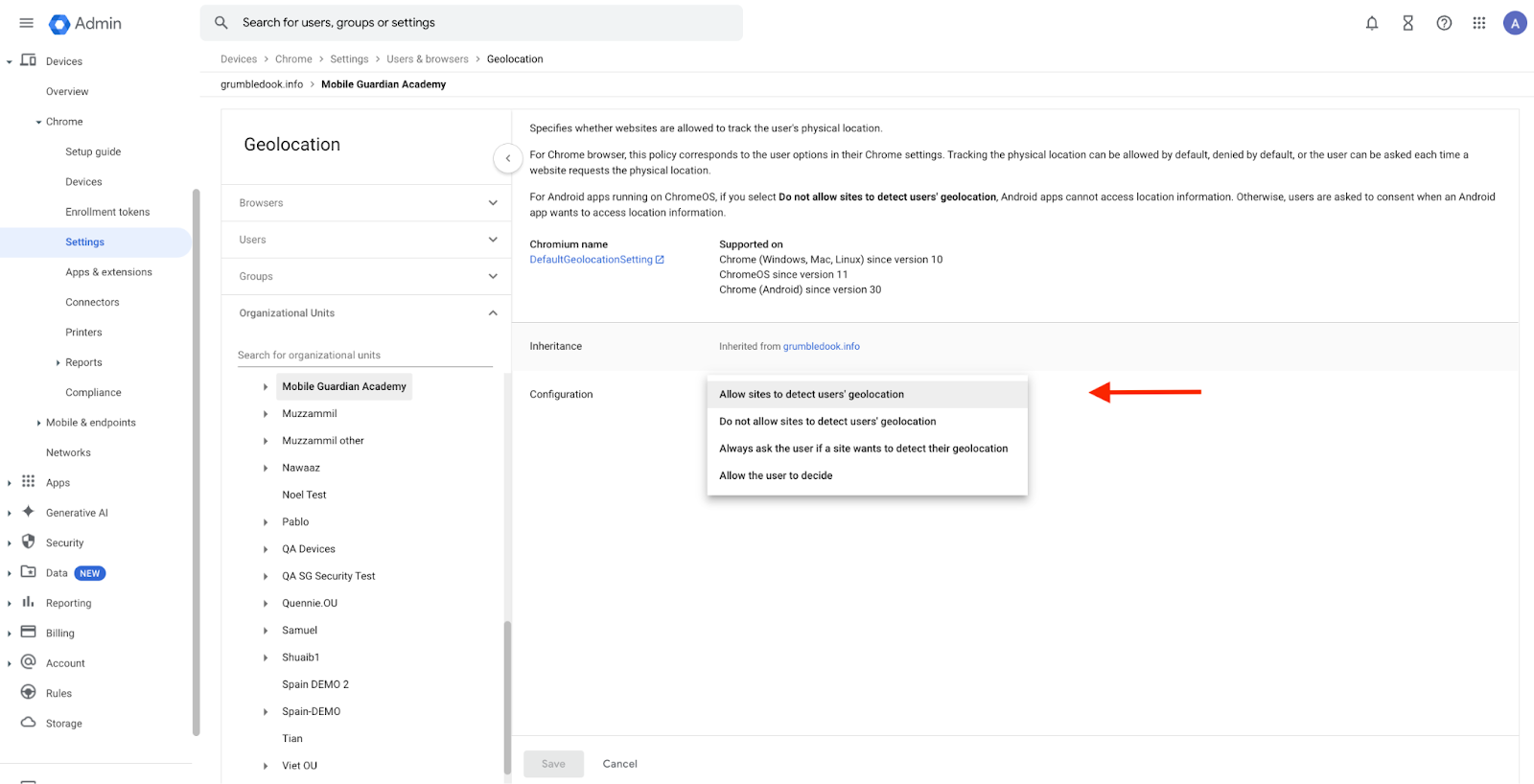This screenshot has height=784, width=1534.
Task: Click the search magnifier icon
Action: coord(221,23)
